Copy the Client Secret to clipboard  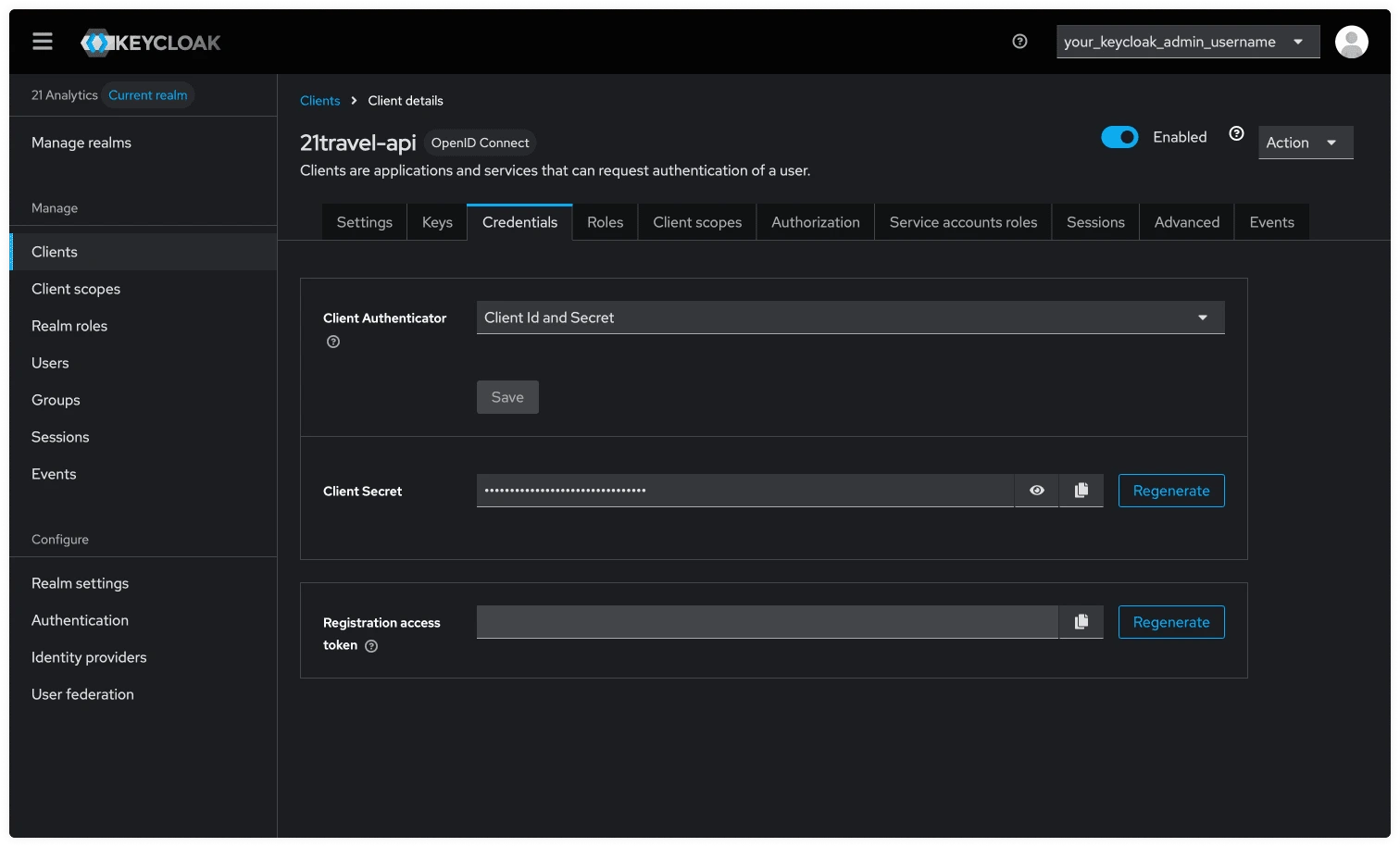[x=1081, y=491]
